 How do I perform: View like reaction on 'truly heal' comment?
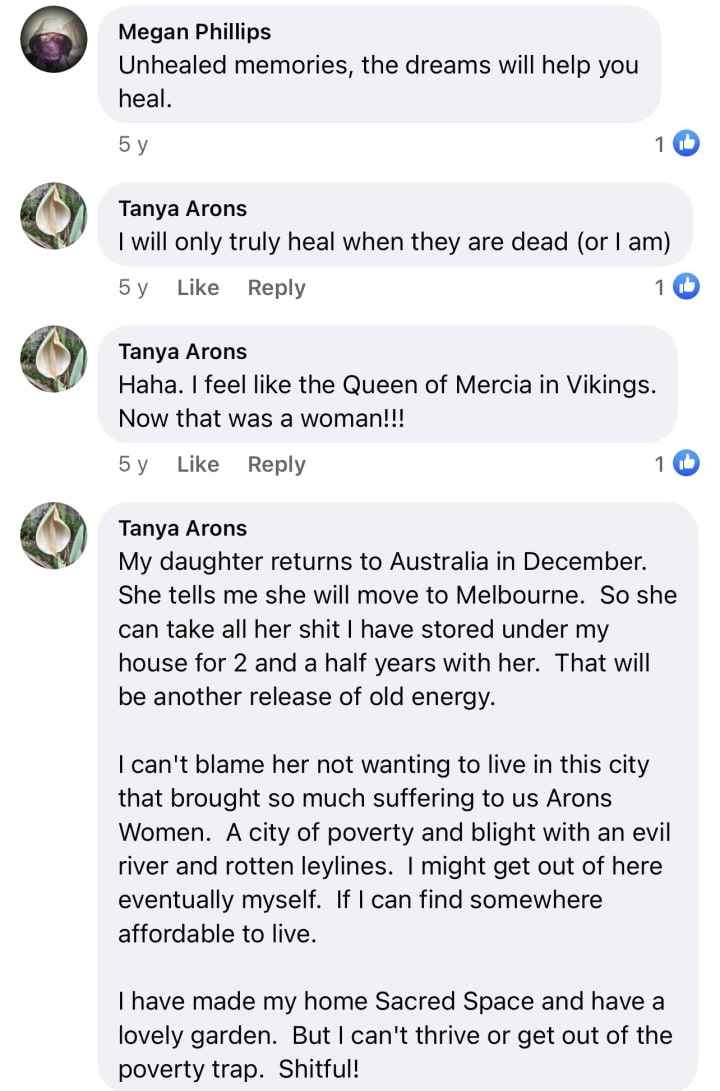686,287
